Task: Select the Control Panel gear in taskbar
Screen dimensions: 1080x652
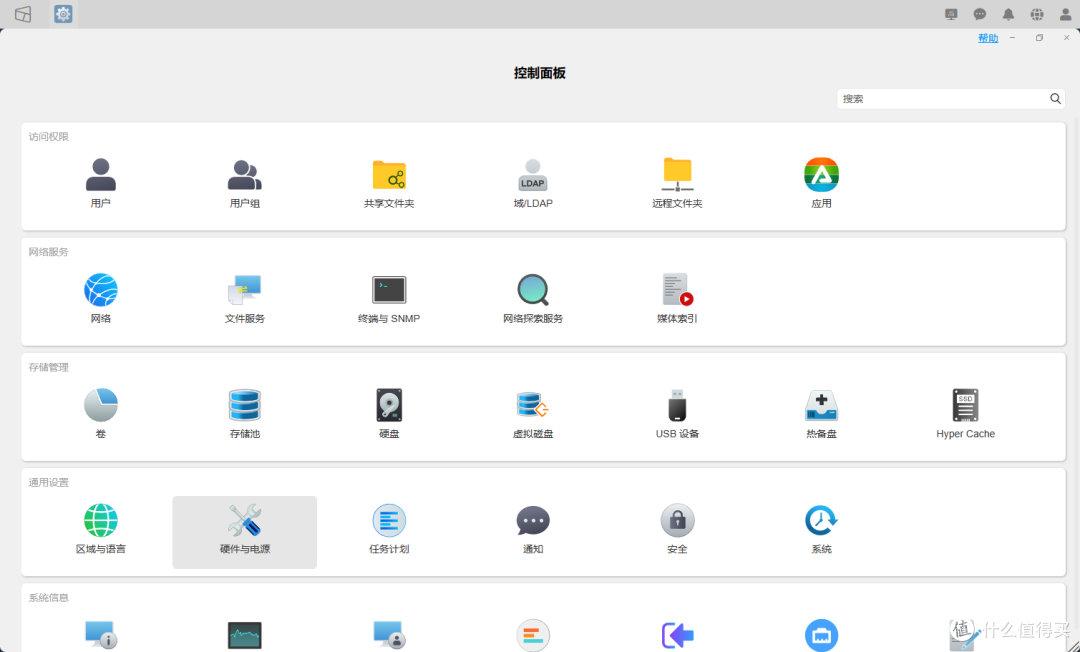Action: (63, 14)
